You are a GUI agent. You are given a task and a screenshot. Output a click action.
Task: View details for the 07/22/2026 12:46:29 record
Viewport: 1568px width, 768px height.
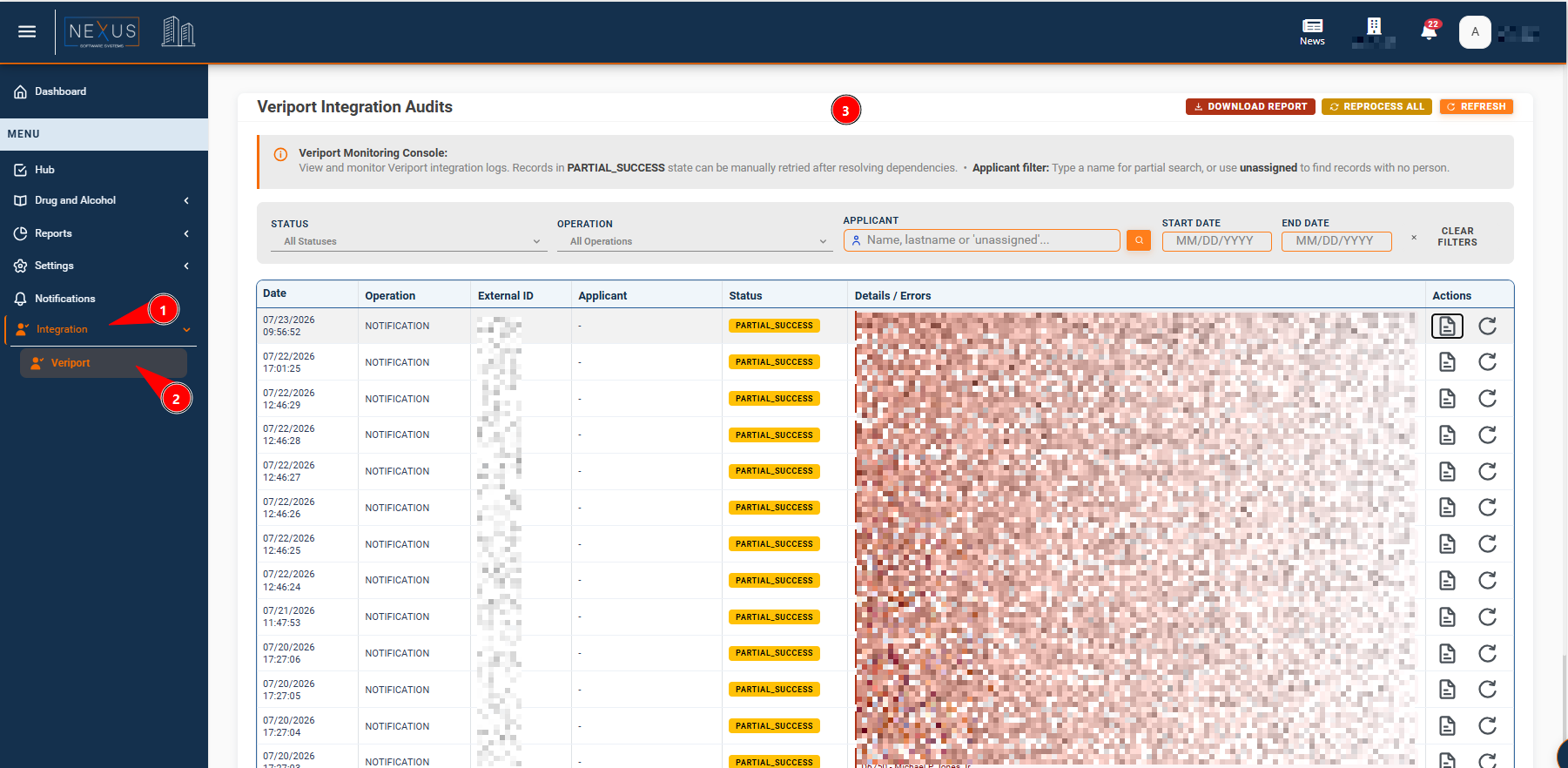[x=1447, y=399]
